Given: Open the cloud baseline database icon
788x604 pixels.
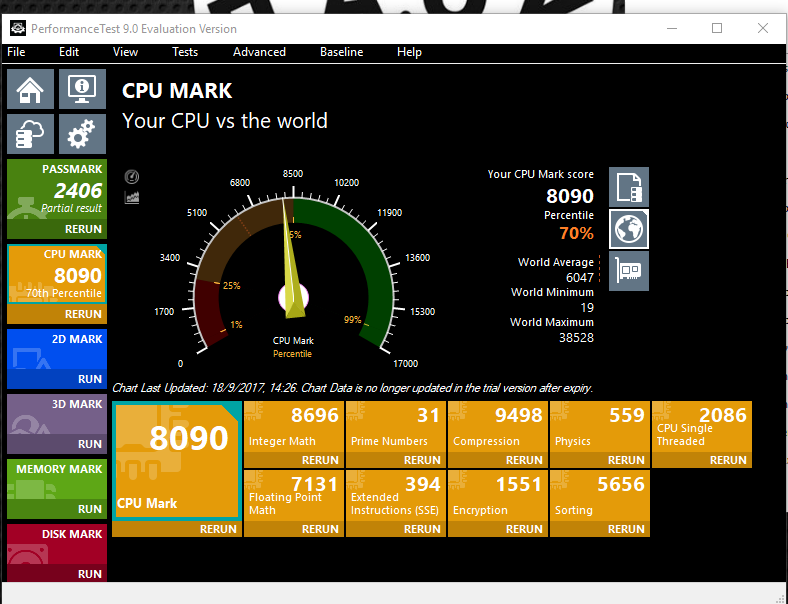Looking at the screenshot, I should click(x=31, y=134).
